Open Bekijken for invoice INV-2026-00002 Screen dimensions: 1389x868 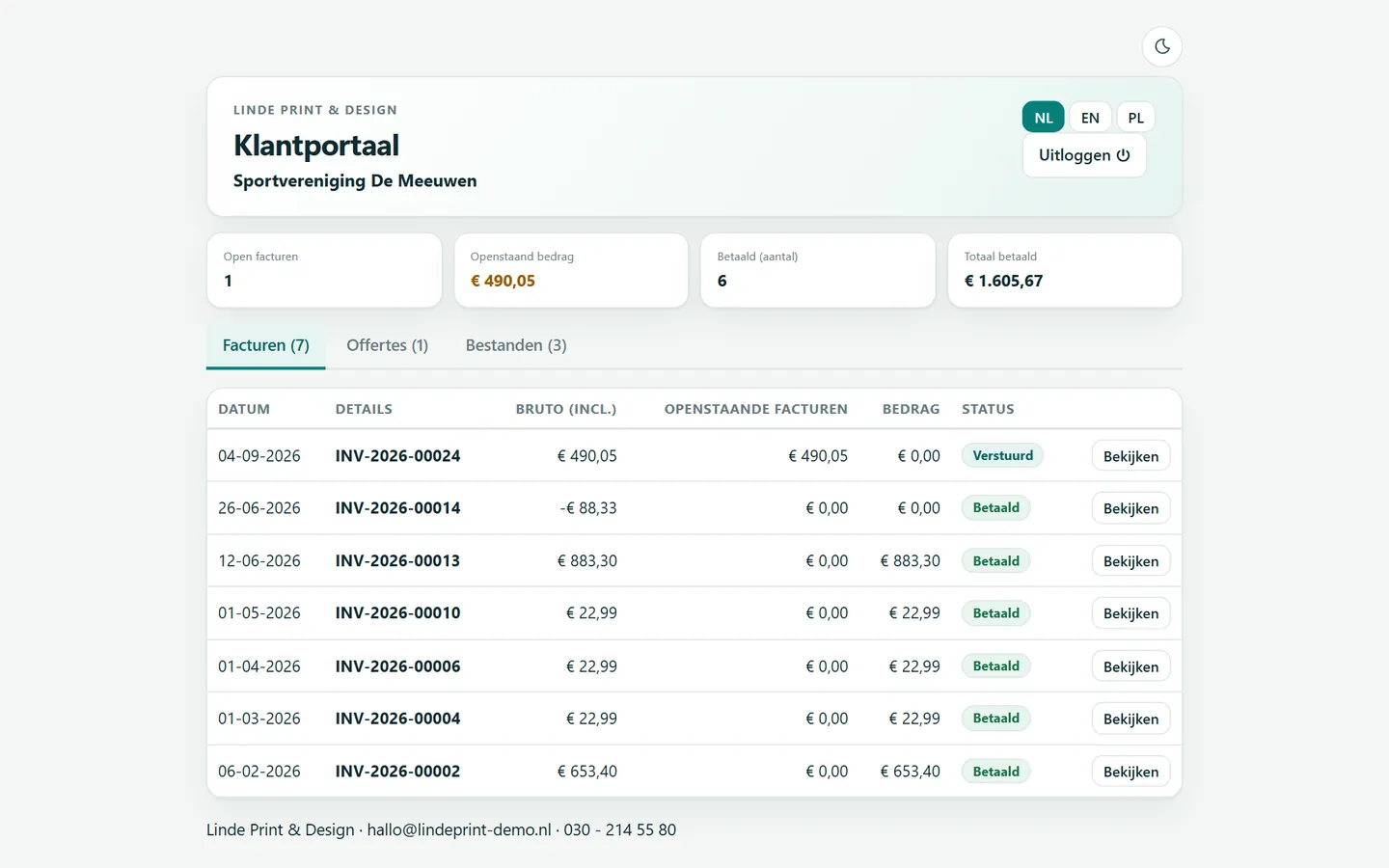click(x=1130, y=772)
